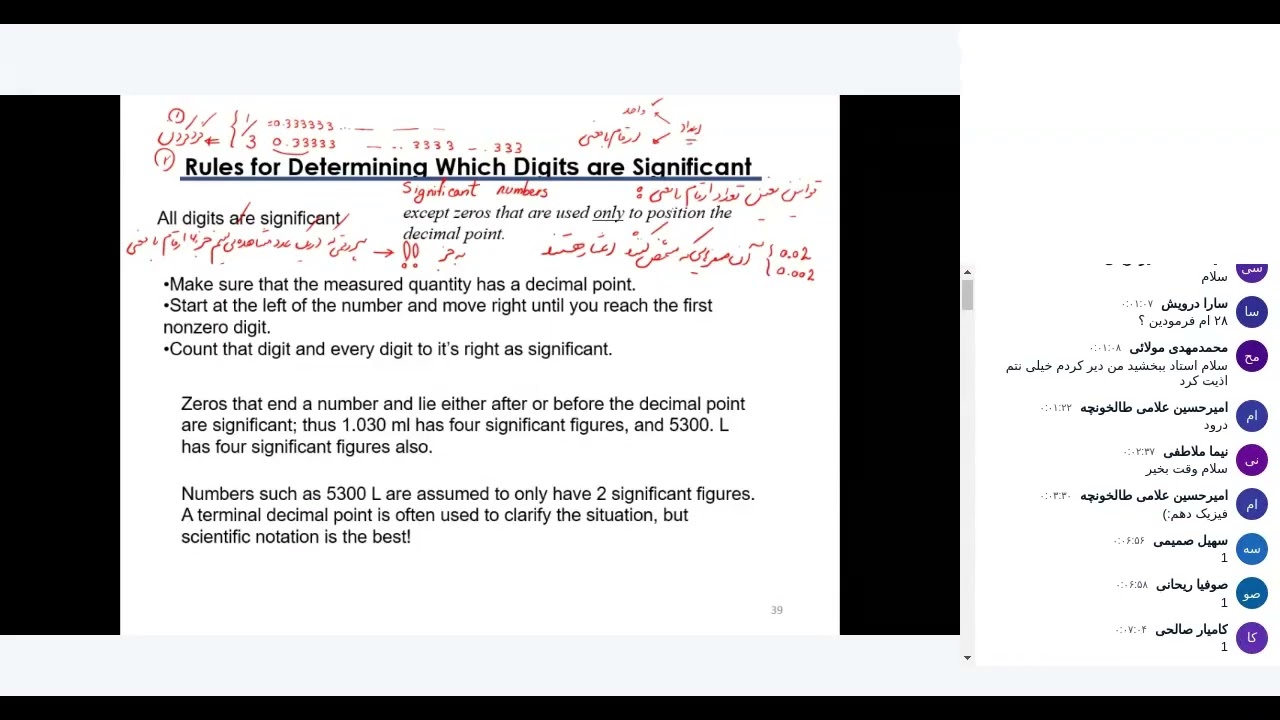Click نیما ملاطفی's avatar in chat
The width and height of the screenshot is (1280, 720).
(x=1252, y=460)
